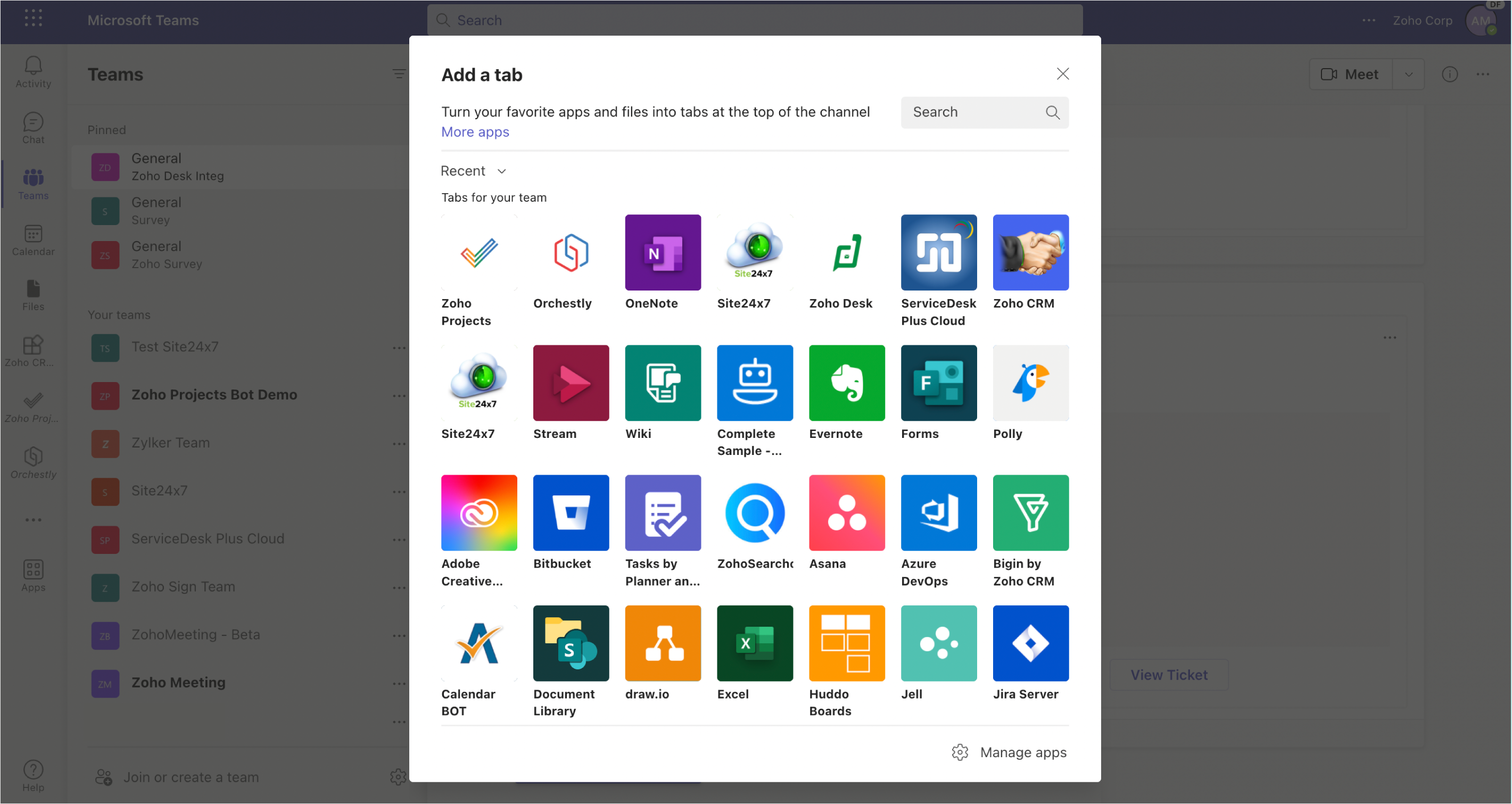This screenshot has width=1512, height=804.
Task: Choose the draw.io app icon
Action: (663, 643)
